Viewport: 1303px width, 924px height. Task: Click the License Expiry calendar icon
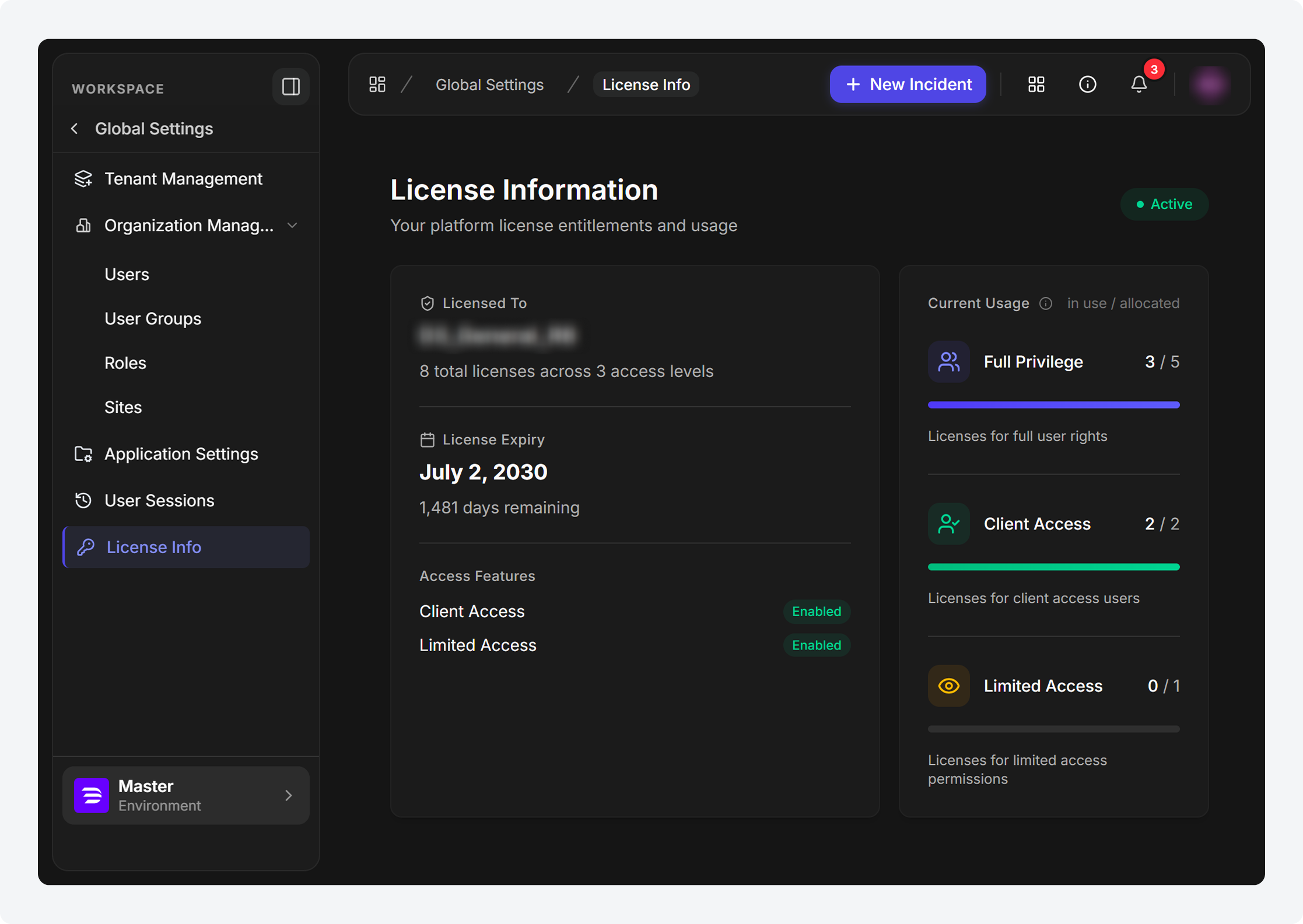(x=427, y=440)
